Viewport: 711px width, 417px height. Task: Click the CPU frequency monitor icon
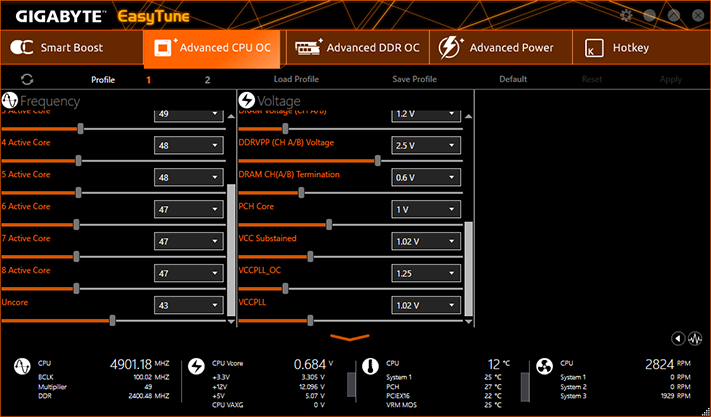click(22, 366)
